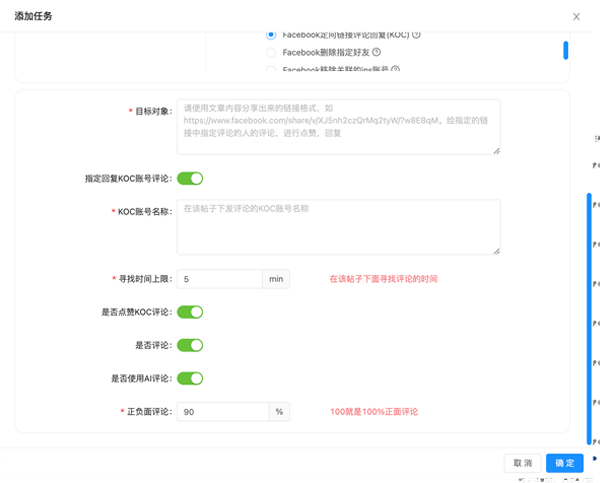Click the hint text 在该帖子下面寻找评论的时间
600x483 pixels.
pos(383,279)
